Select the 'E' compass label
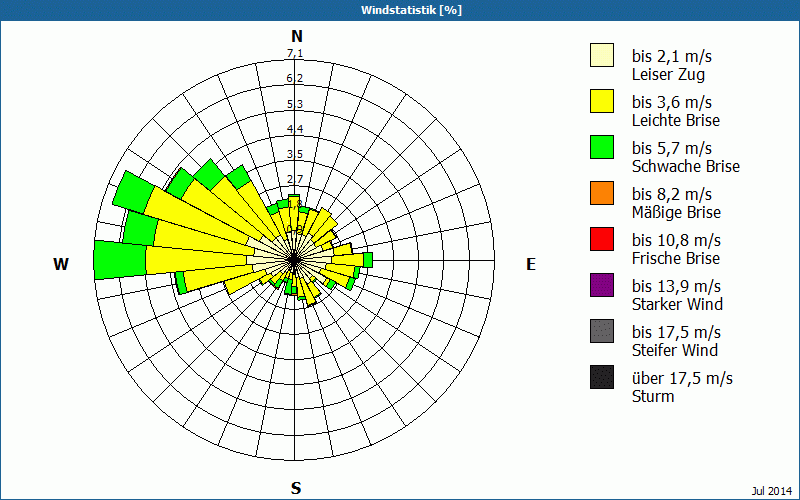800x500 pixels. pos(531,264)
